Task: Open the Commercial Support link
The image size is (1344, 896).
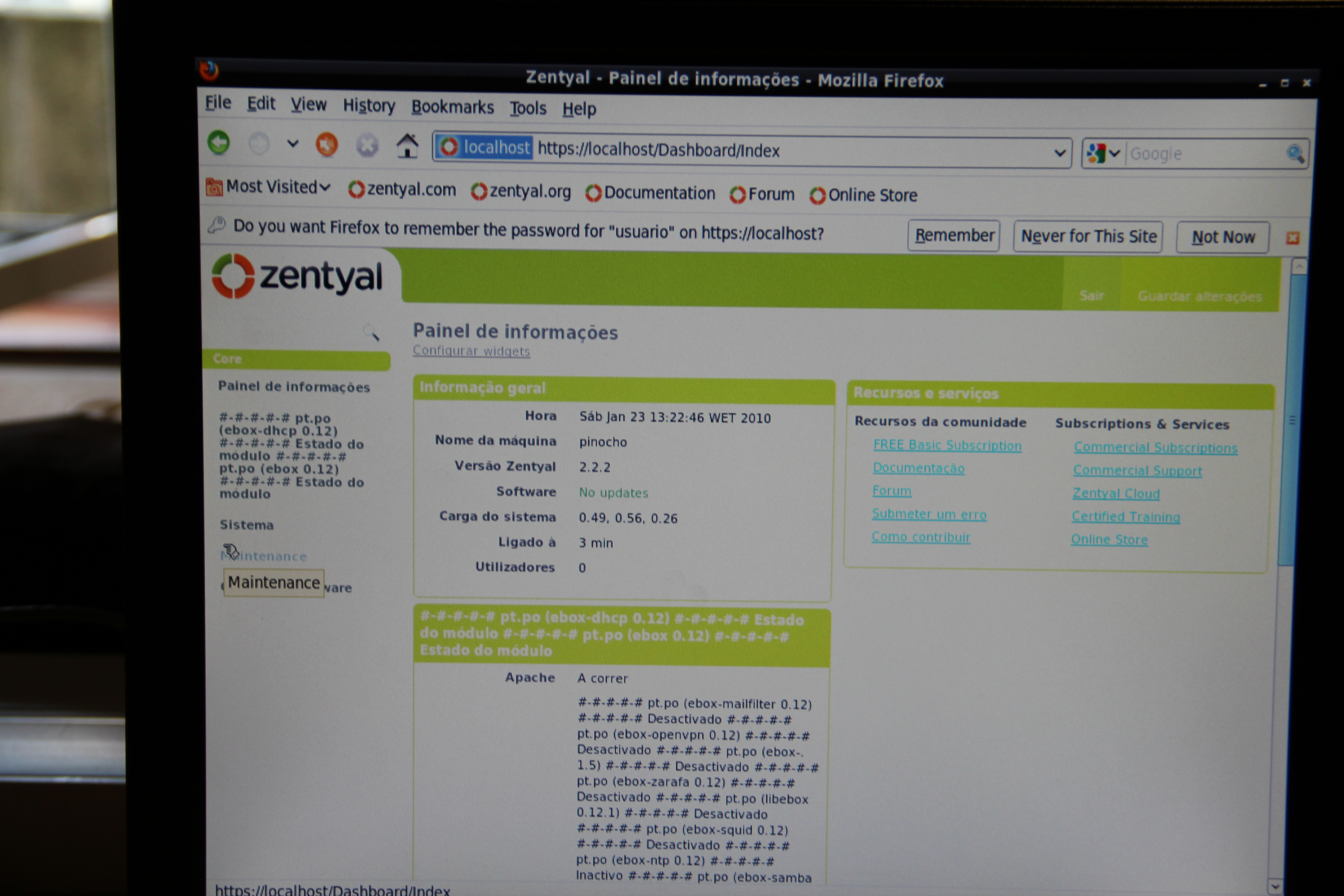Action: coord(1138,471)
